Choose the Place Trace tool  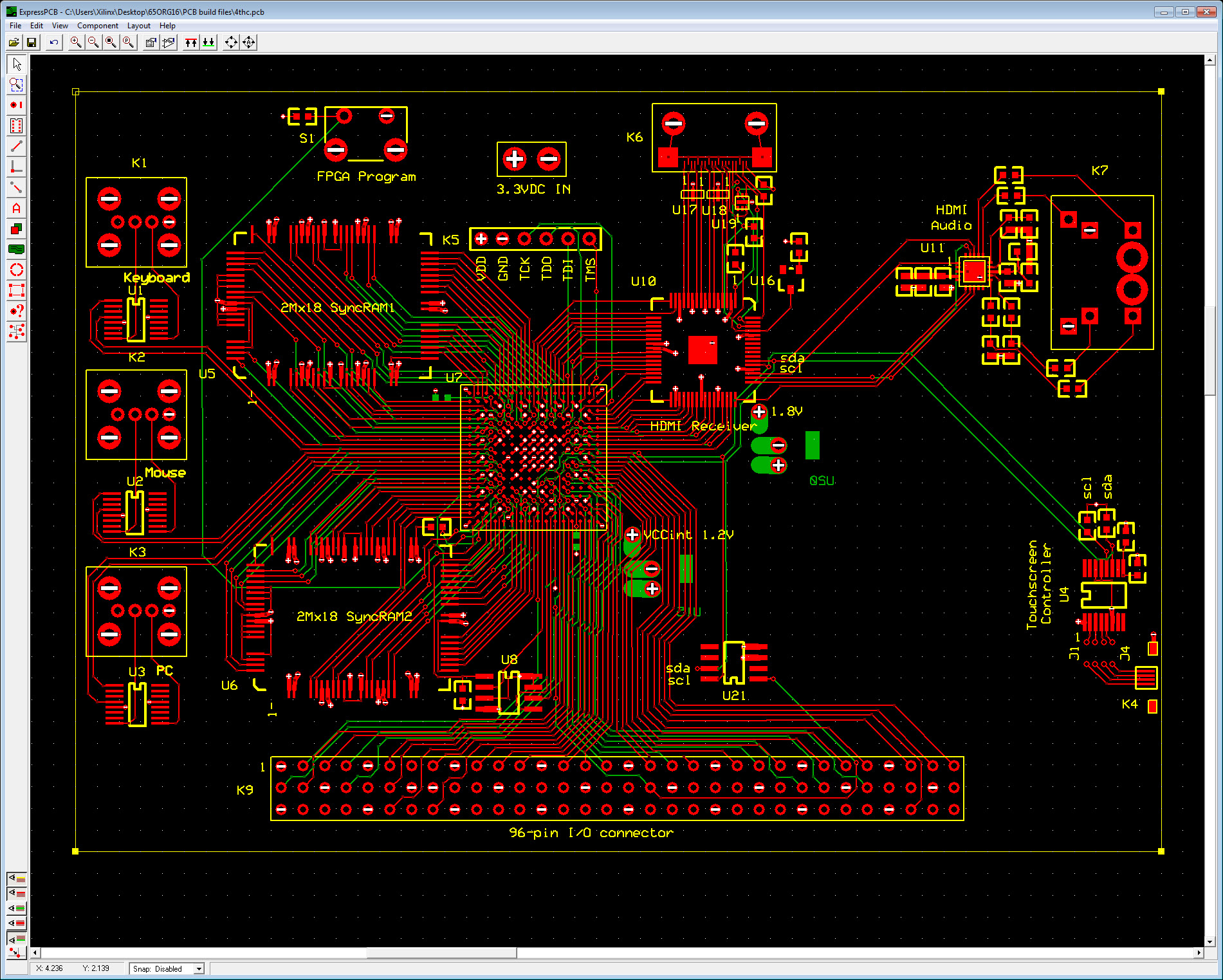17,146
